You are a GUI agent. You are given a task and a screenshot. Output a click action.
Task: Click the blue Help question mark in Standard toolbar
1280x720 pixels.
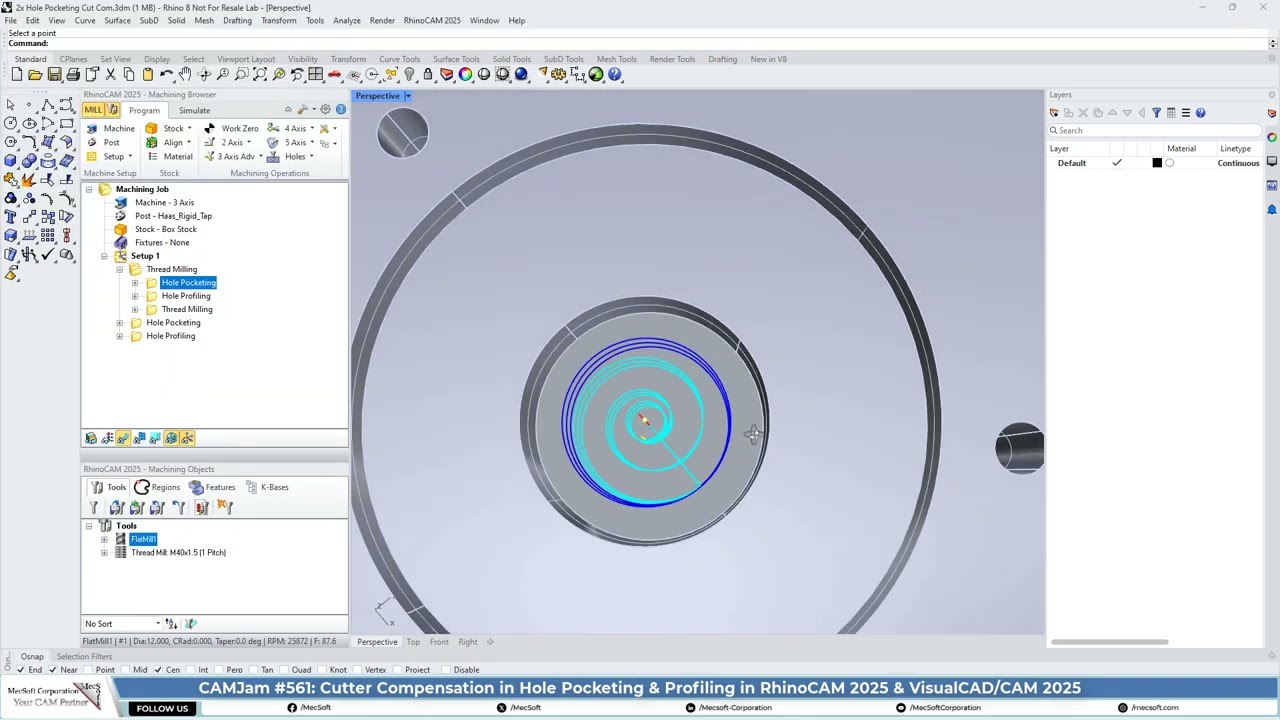click(615, 75)
